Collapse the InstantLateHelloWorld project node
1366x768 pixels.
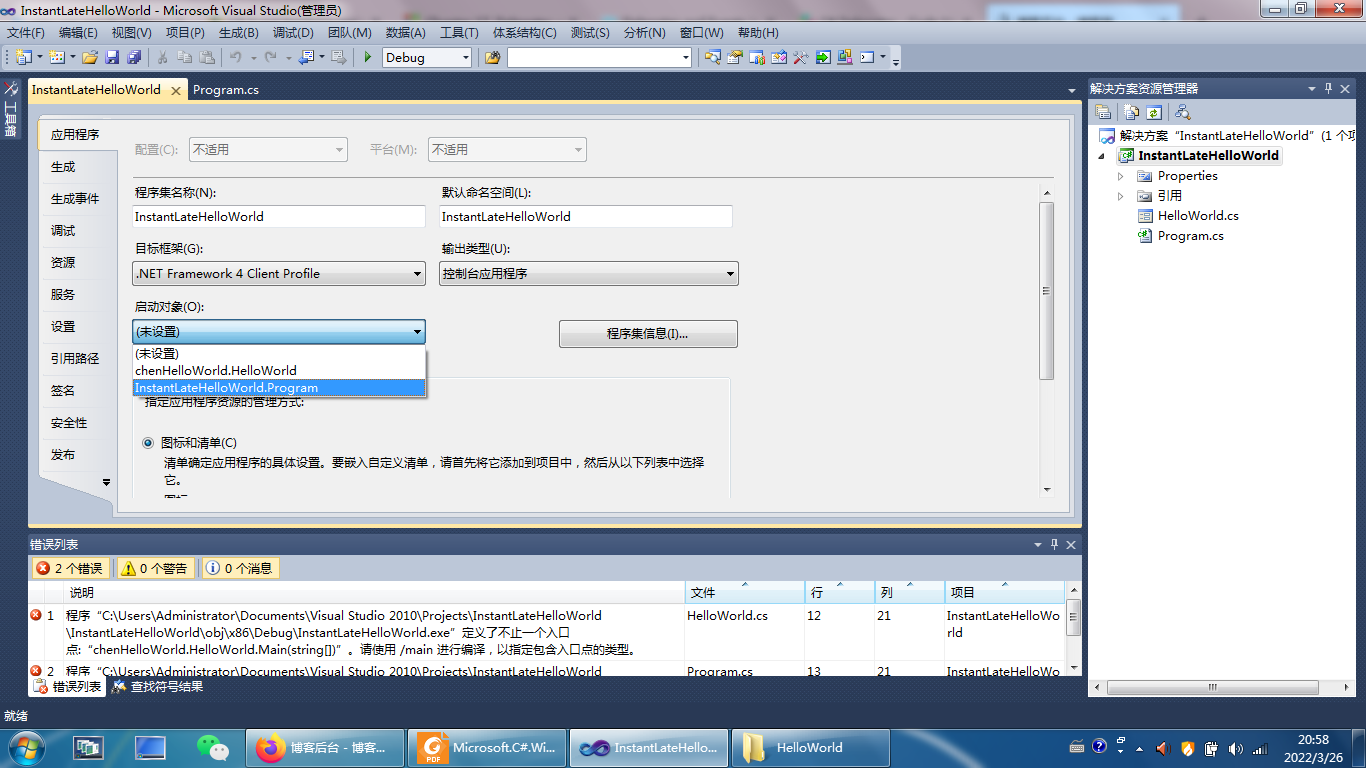(x=1102, y=156)
